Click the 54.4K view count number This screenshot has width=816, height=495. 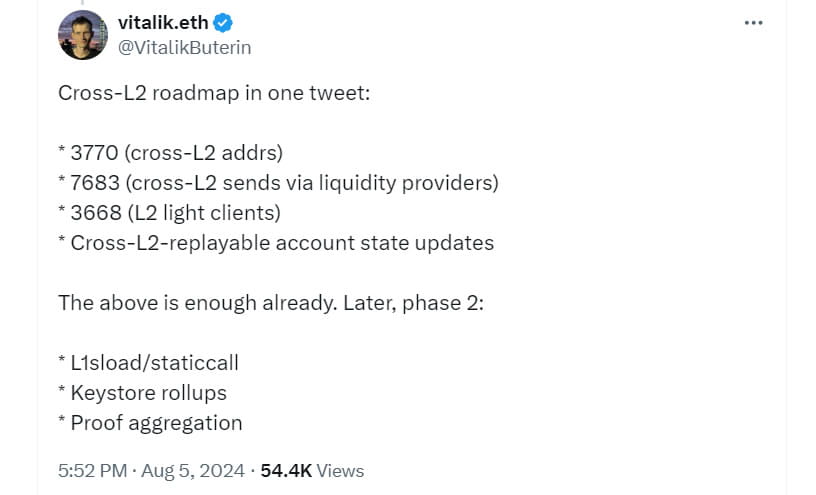(286, 470)
